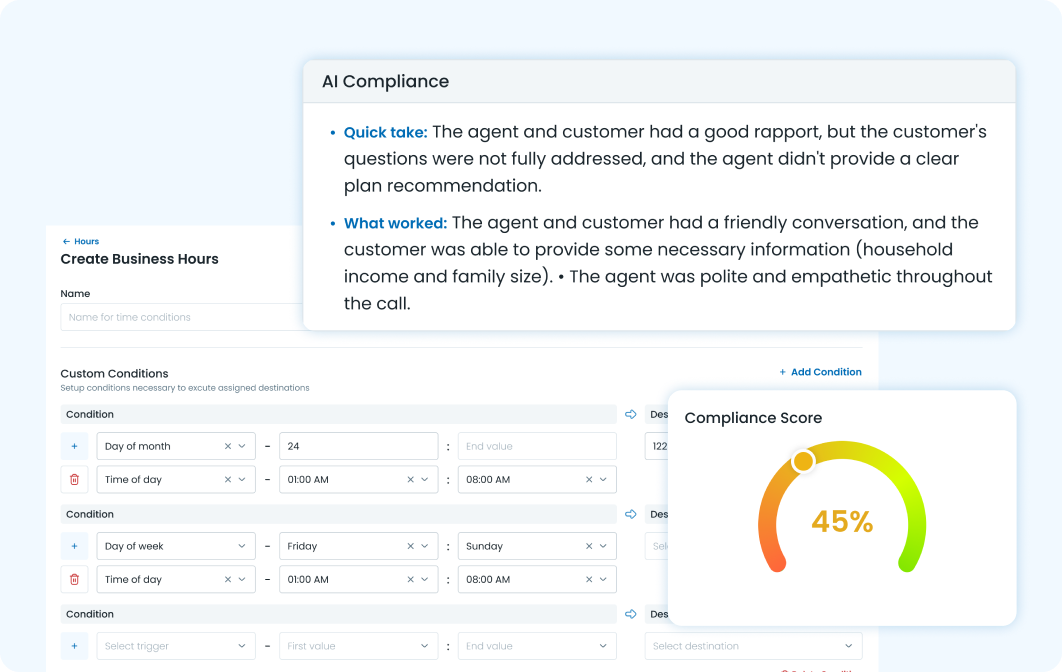Click the plus icon beside Select trigger

point(74,646)
